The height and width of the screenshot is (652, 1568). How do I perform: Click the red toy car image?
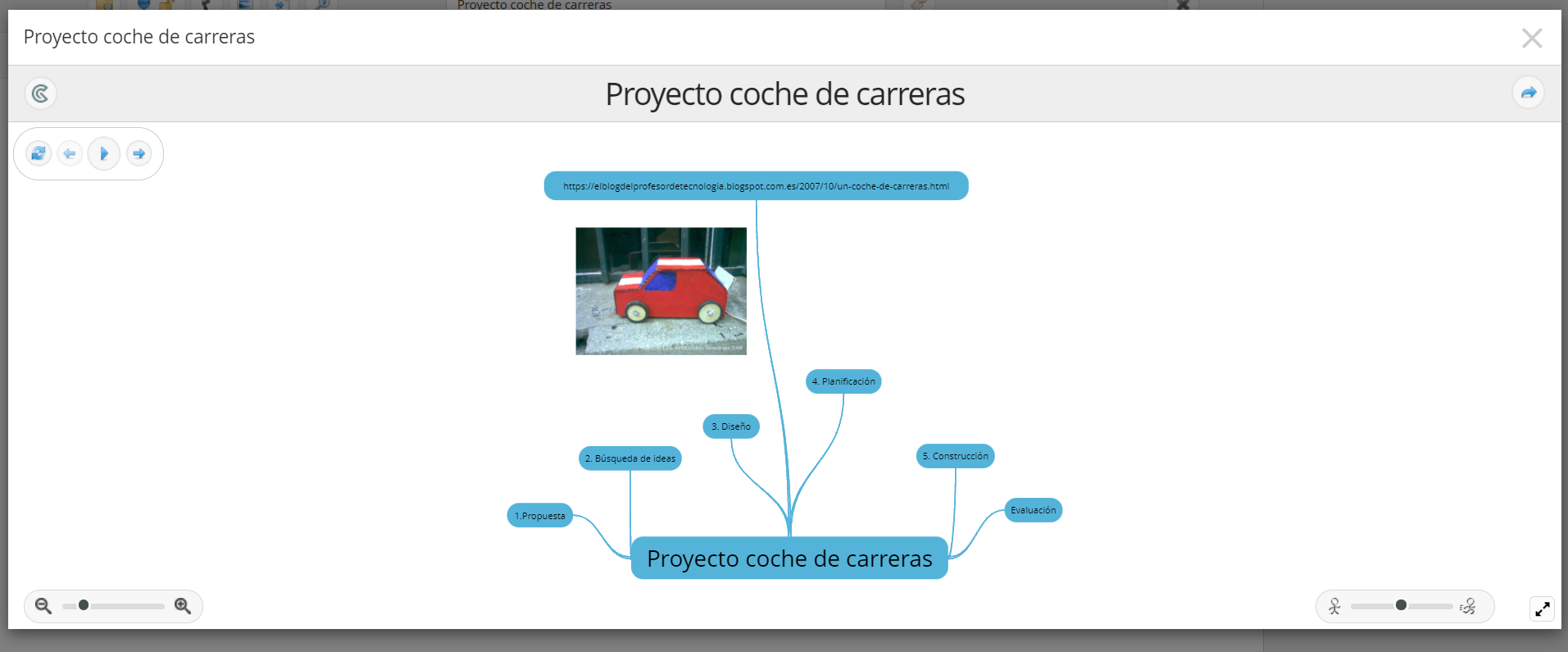(x=661, y=291)
